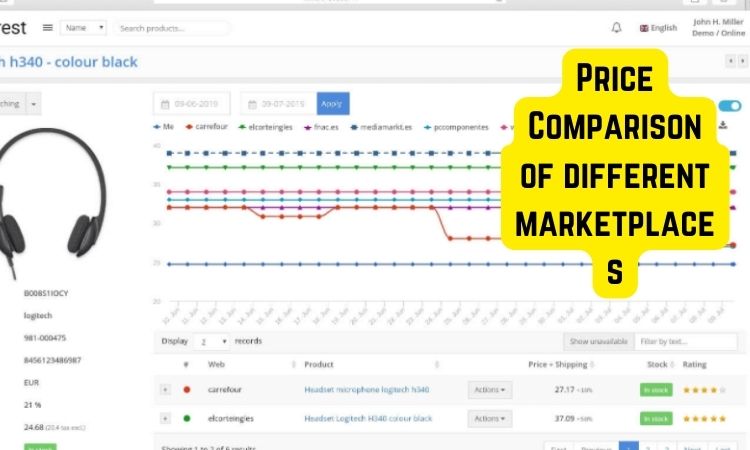750x450 pixels.
Task: Click the 'h340 - colour black' product title
Action: 69,62
